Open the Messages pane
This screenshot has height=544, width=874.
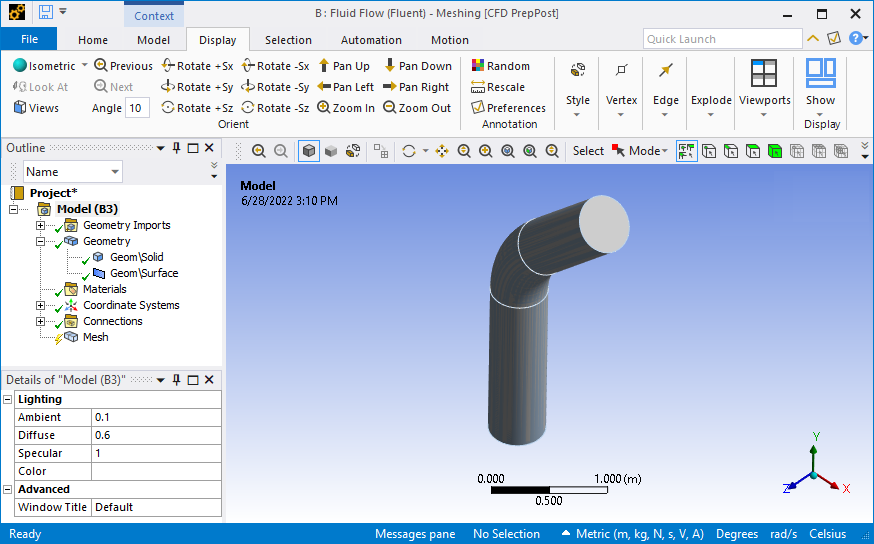coord(414,534)
